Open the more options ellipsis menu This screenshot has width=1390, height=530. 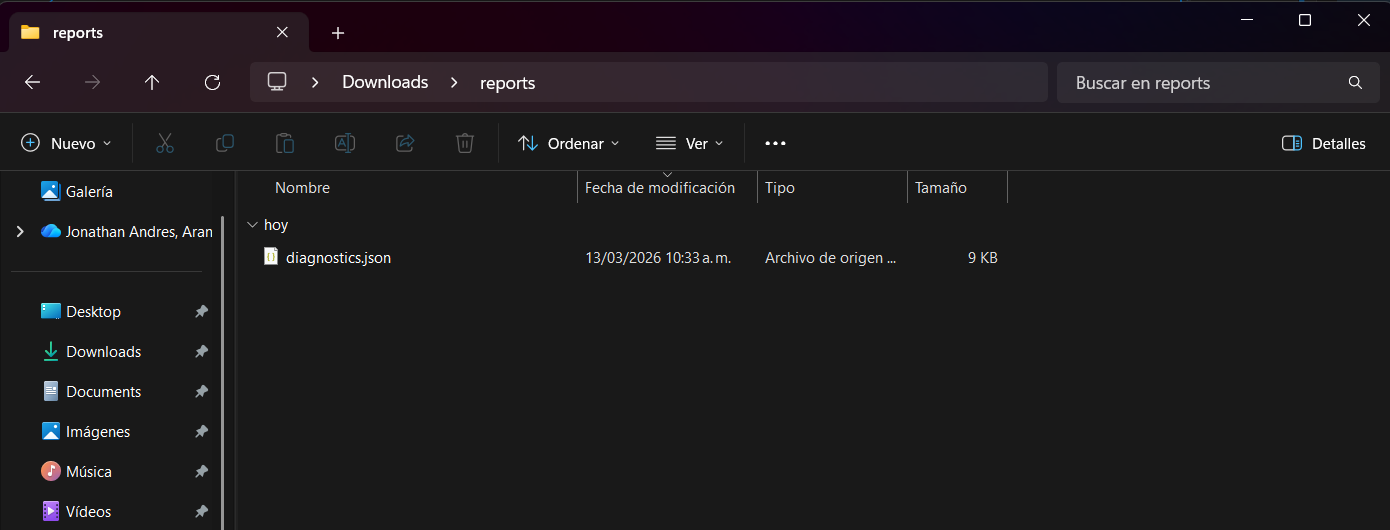click(775, 143)
